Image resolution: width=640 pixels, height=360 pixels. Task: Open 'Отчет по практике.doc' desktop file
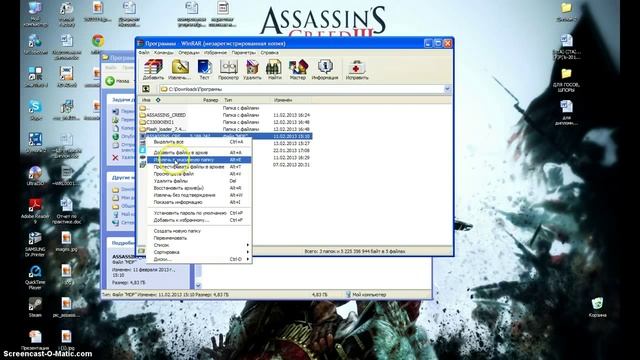[66, 211]
